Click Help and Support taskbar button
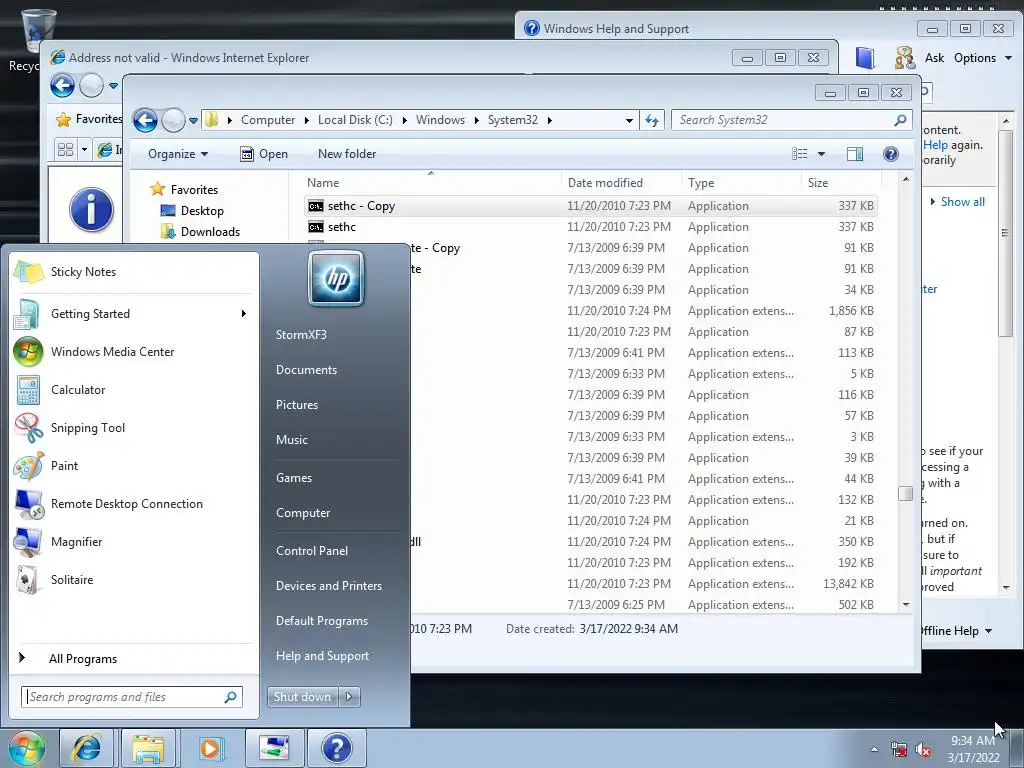1024x768 pixels. point(337,748)
